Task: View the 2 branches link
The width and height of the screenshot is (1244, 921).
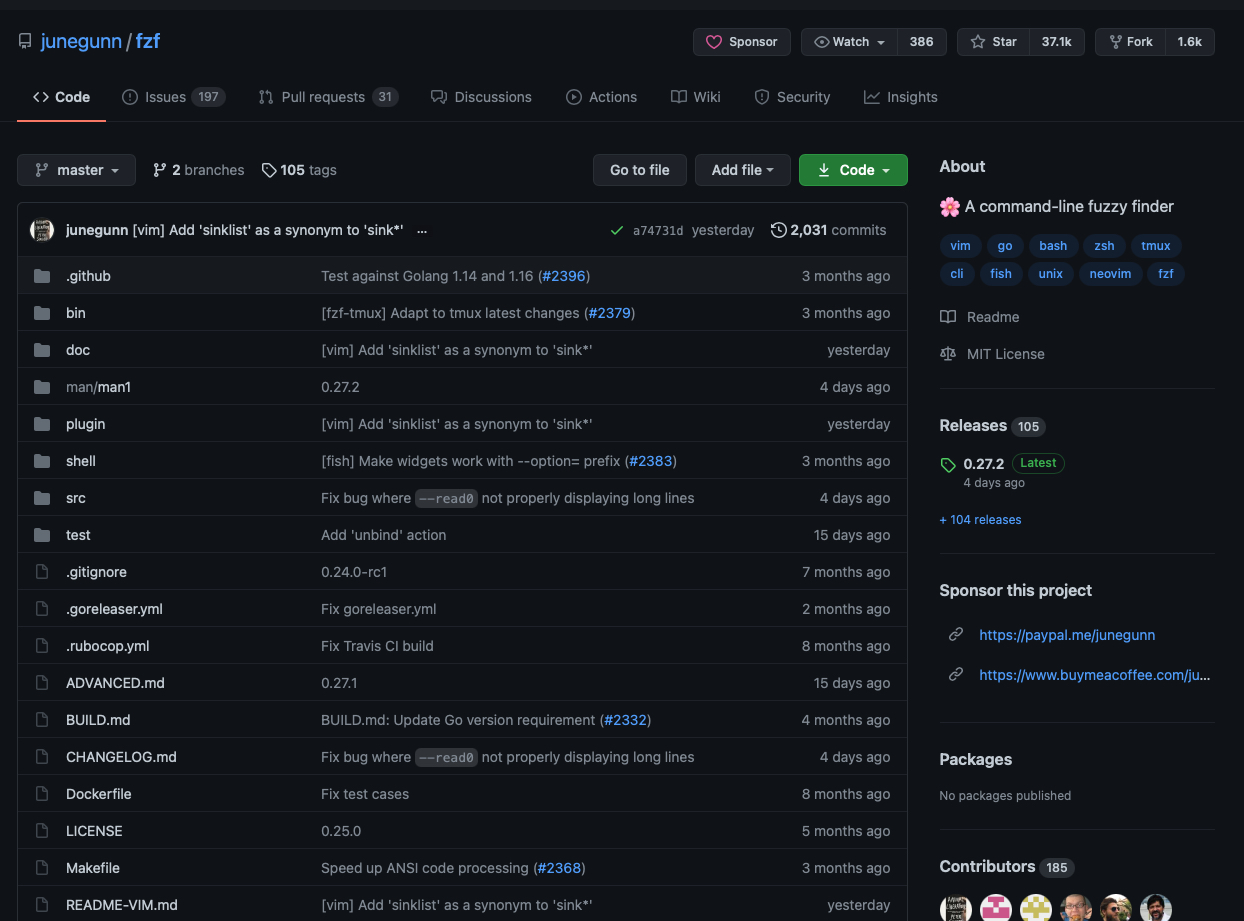Action: point(198,170)
